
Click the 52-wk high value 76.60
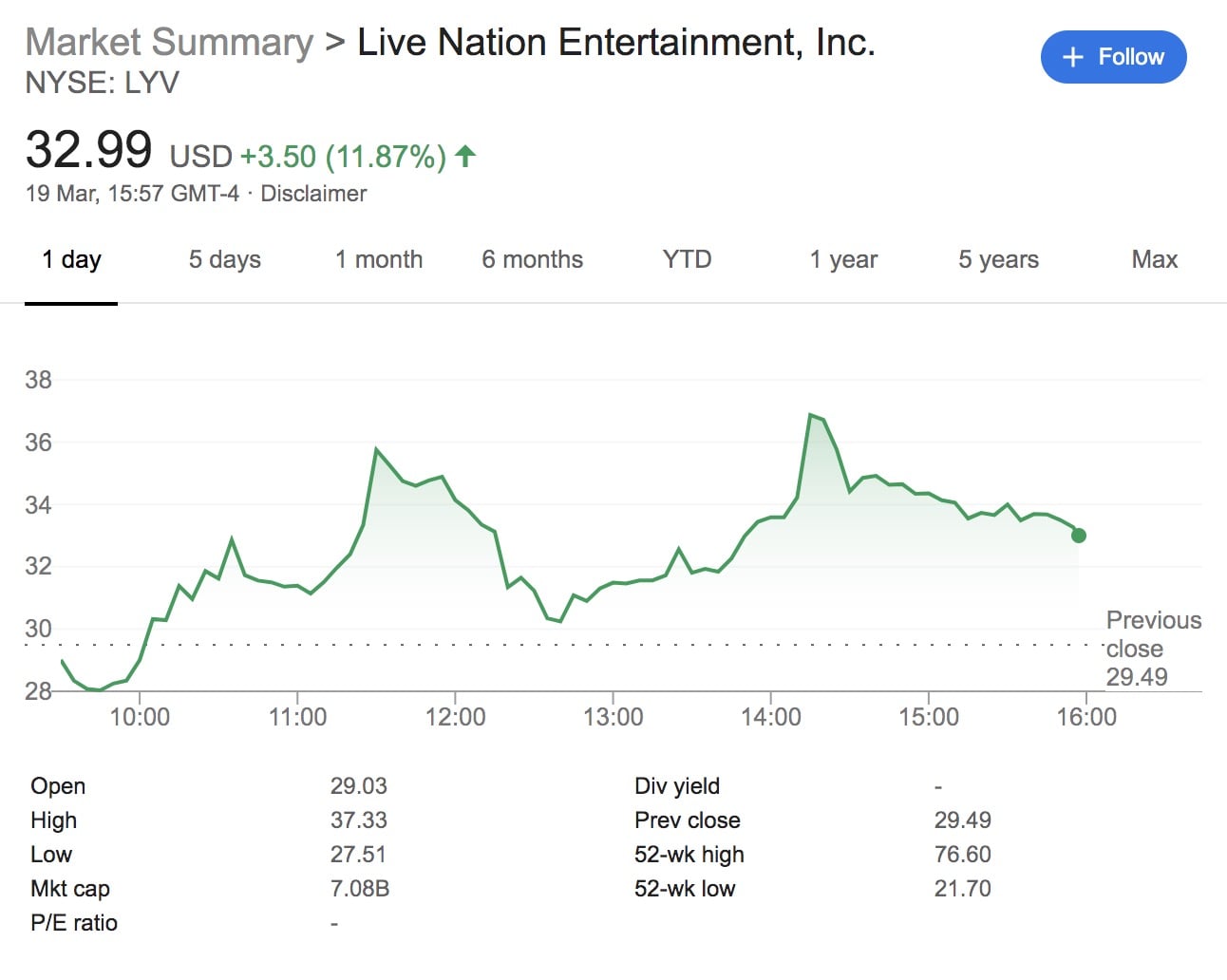click(x=962, y=855)
